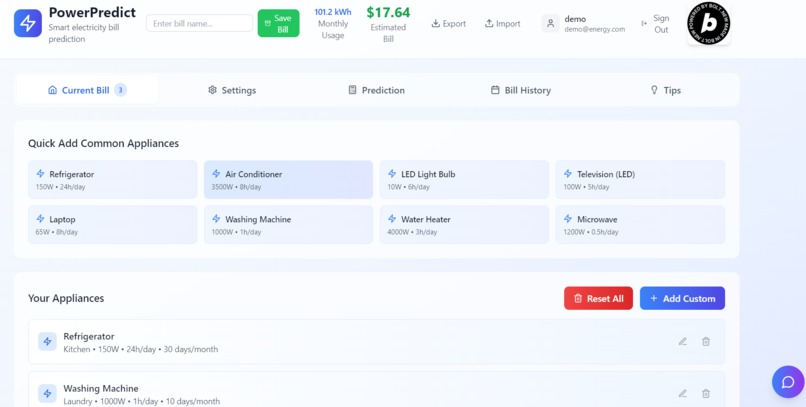Click the PowerPredict lightning logo icon

28,23
